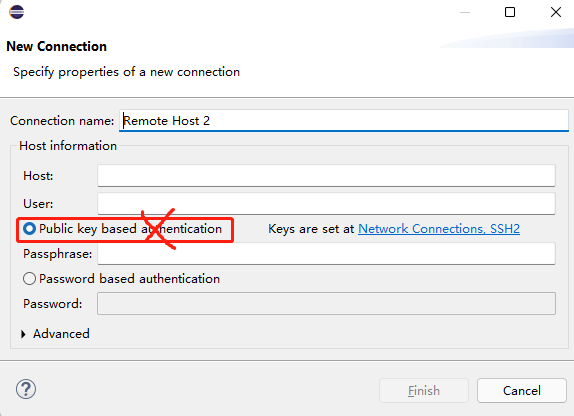The image size is (574, 416).
Task: Click into the Passphrase input field
Action: tap(326, 253)
